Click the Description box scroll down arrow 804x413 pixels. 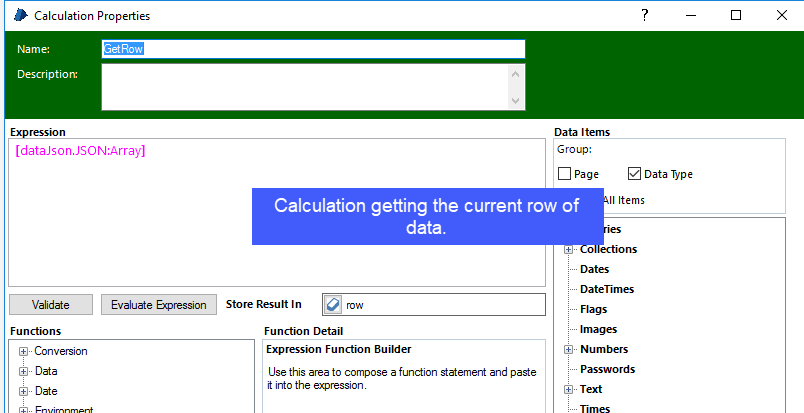(516, 101)
